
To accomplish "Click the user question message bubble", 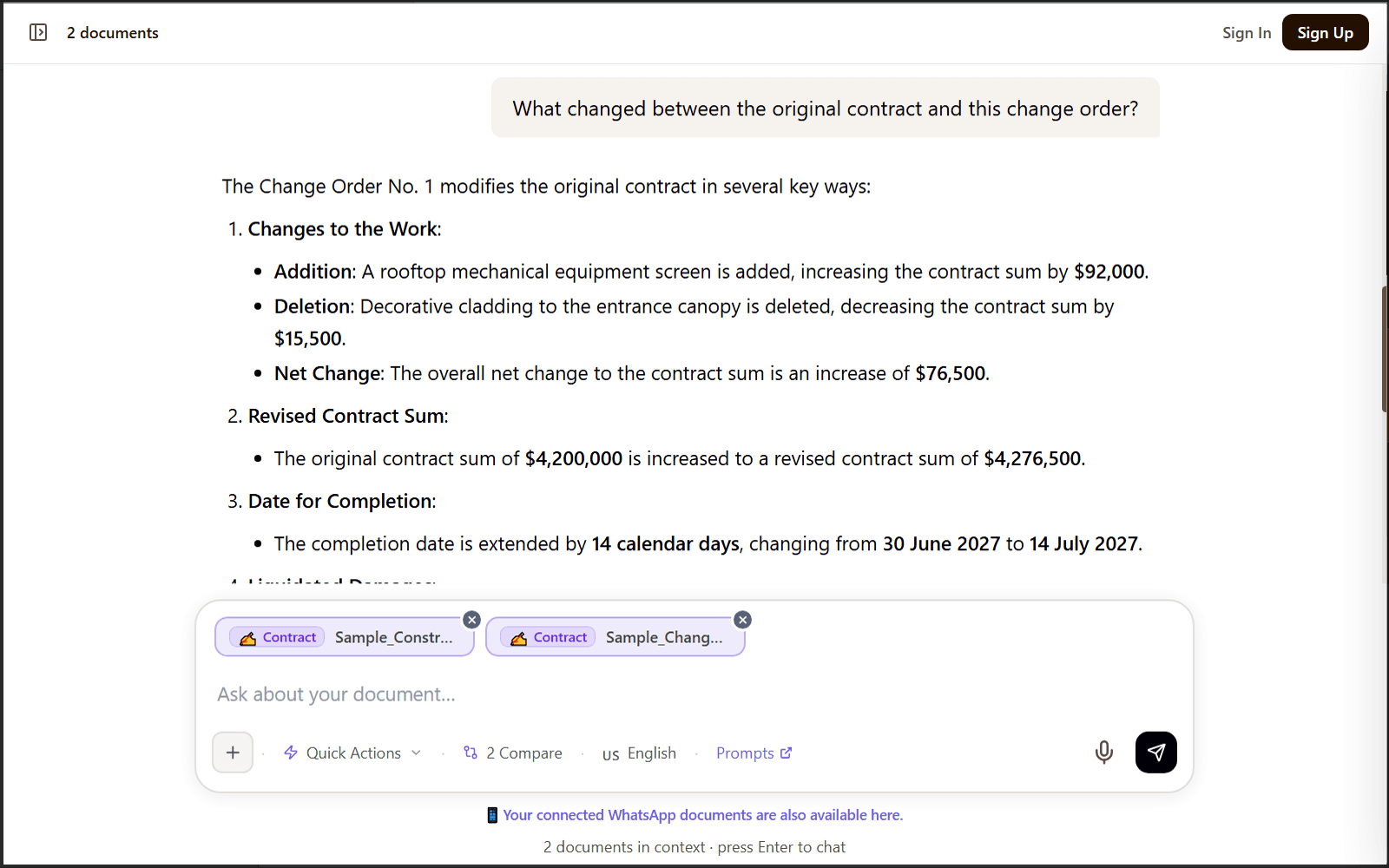I will 826,108.
